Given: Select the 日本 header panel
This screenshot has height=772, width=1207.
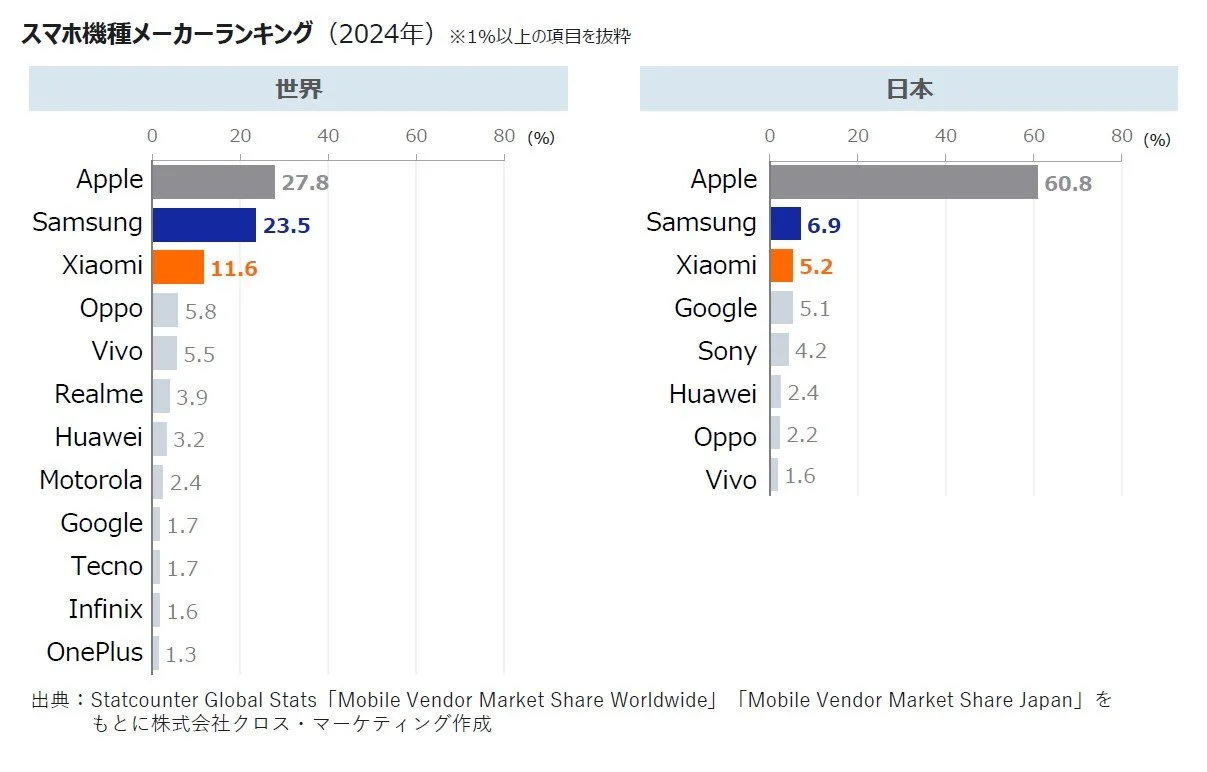Looking at the screenshot, I should 909,88.
